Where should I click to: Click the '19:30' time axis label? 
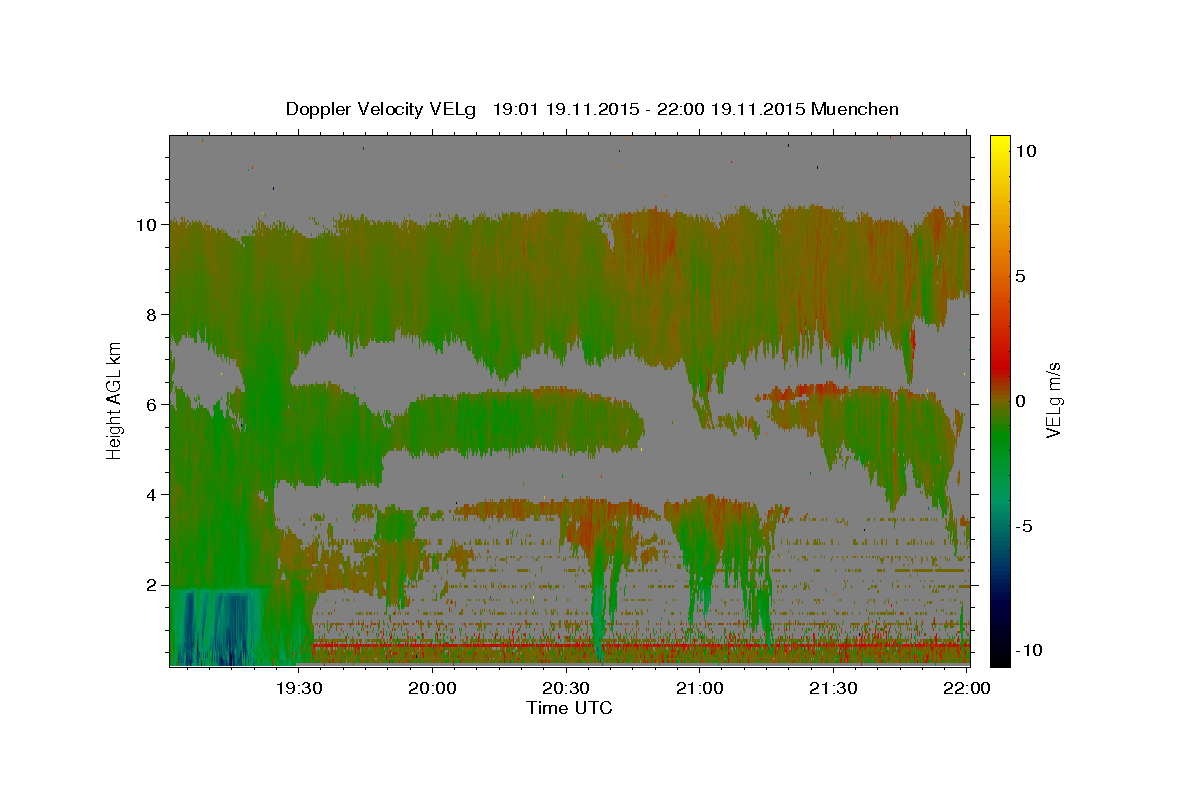[299, 688]
